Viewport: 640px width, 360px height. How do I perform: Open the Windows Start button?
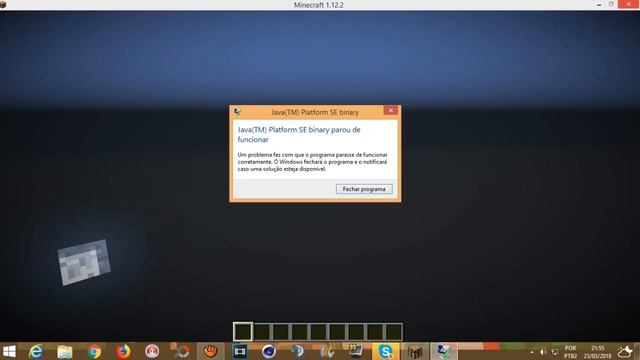(9, 351)
